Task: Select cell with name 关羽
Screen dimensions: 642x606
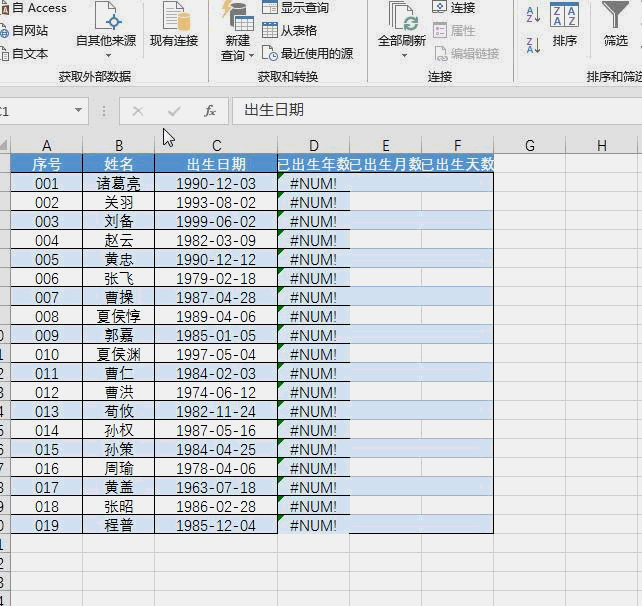Action: pos(119,202)
